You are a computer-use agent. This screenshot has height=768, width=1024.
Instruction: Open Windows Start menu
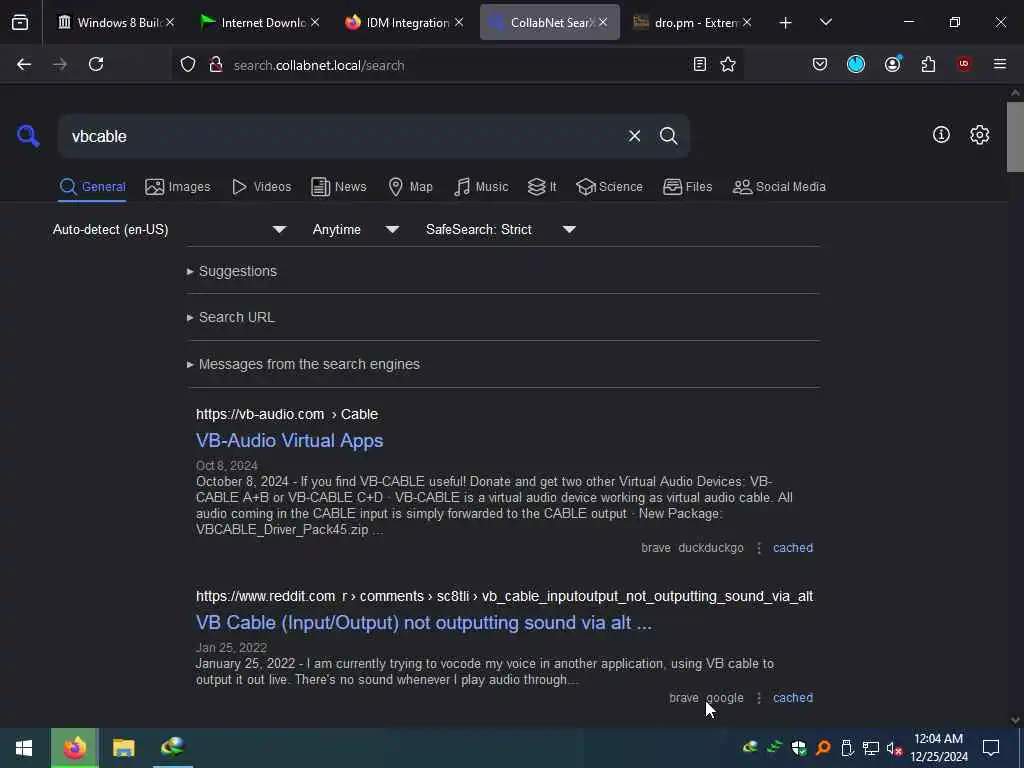tap(24, 748)
